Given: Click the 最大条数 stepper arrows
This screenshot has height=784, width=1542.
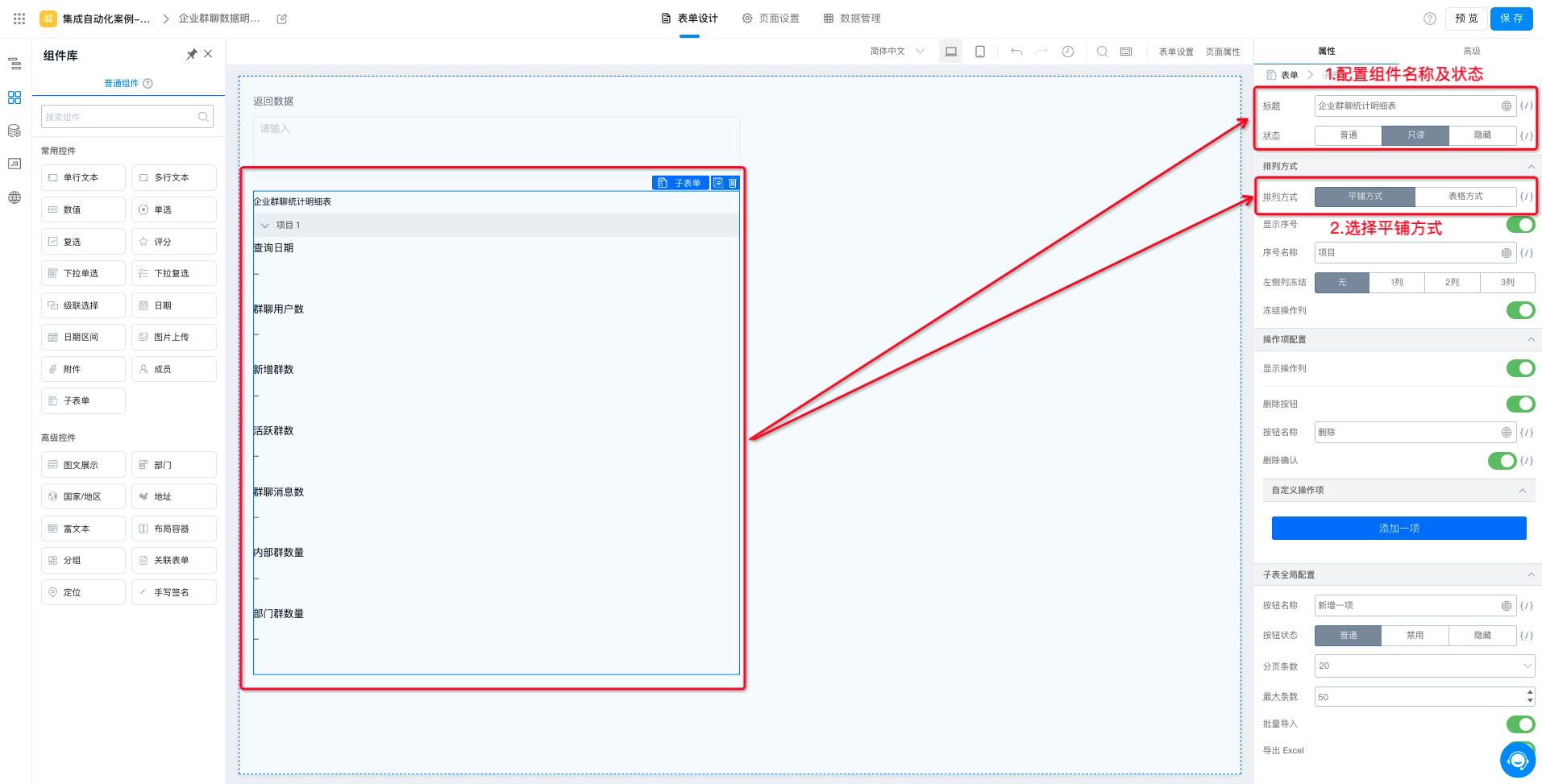Looking at the screenshot, I should [1530, 697].
